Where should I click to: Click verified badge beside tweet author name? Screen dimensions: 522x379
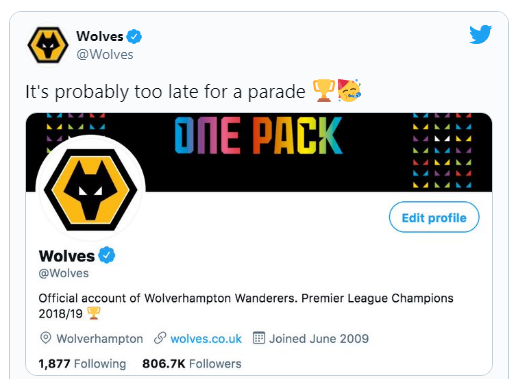click(134, 36)
